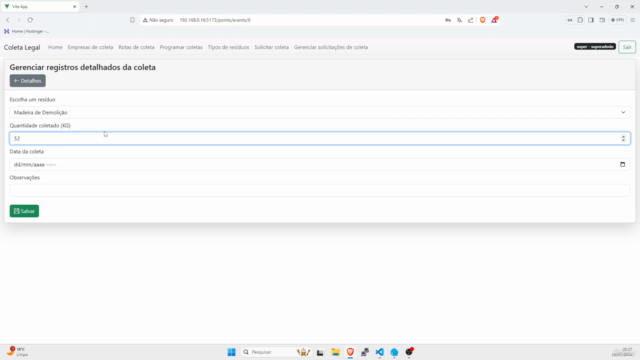Click the translate page icon
Screen dimensions: 640x360
click(459, 20)
